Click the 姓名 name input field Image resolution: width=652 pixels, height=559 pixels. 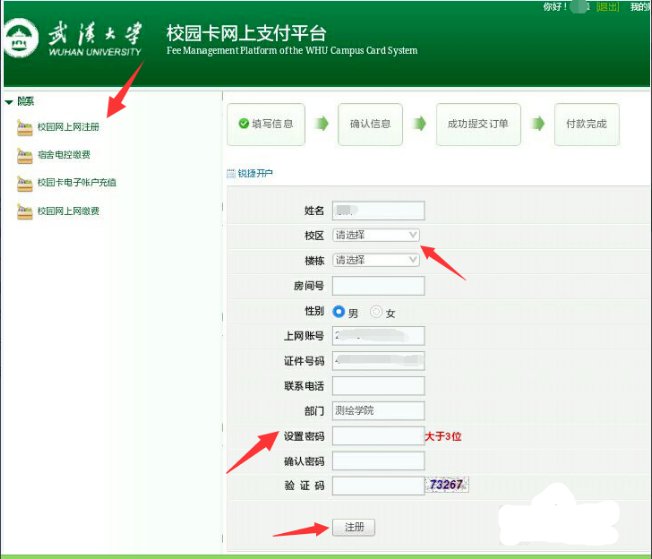click(378, 210)
